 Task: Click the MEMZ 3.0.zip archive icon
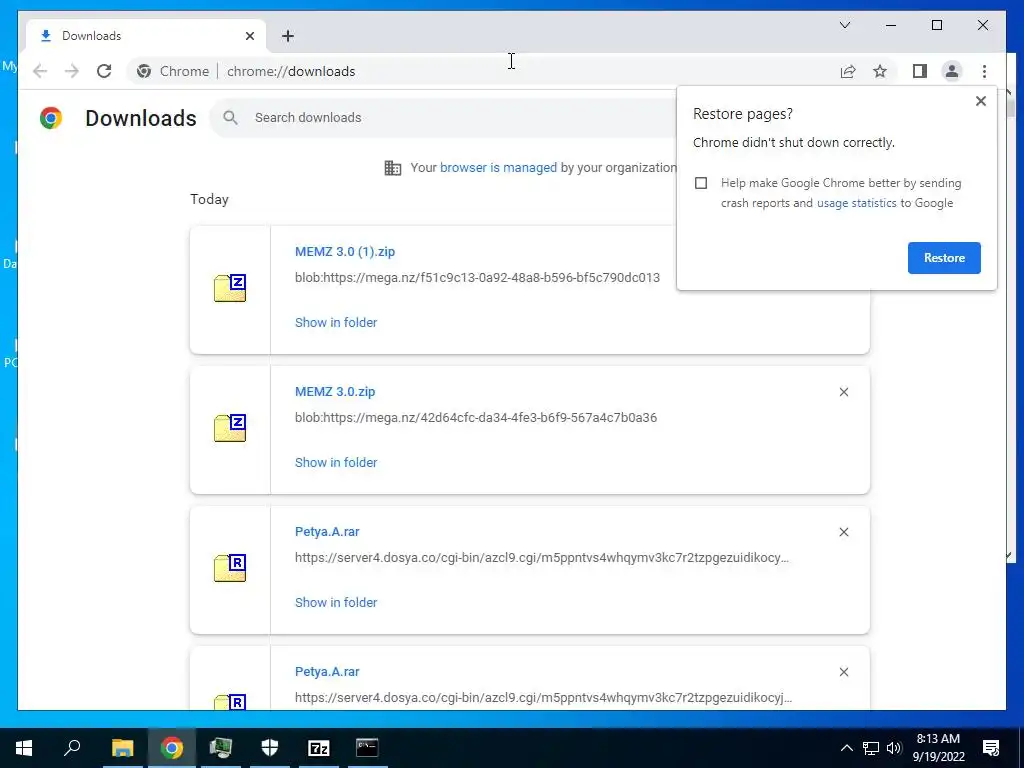230,428
